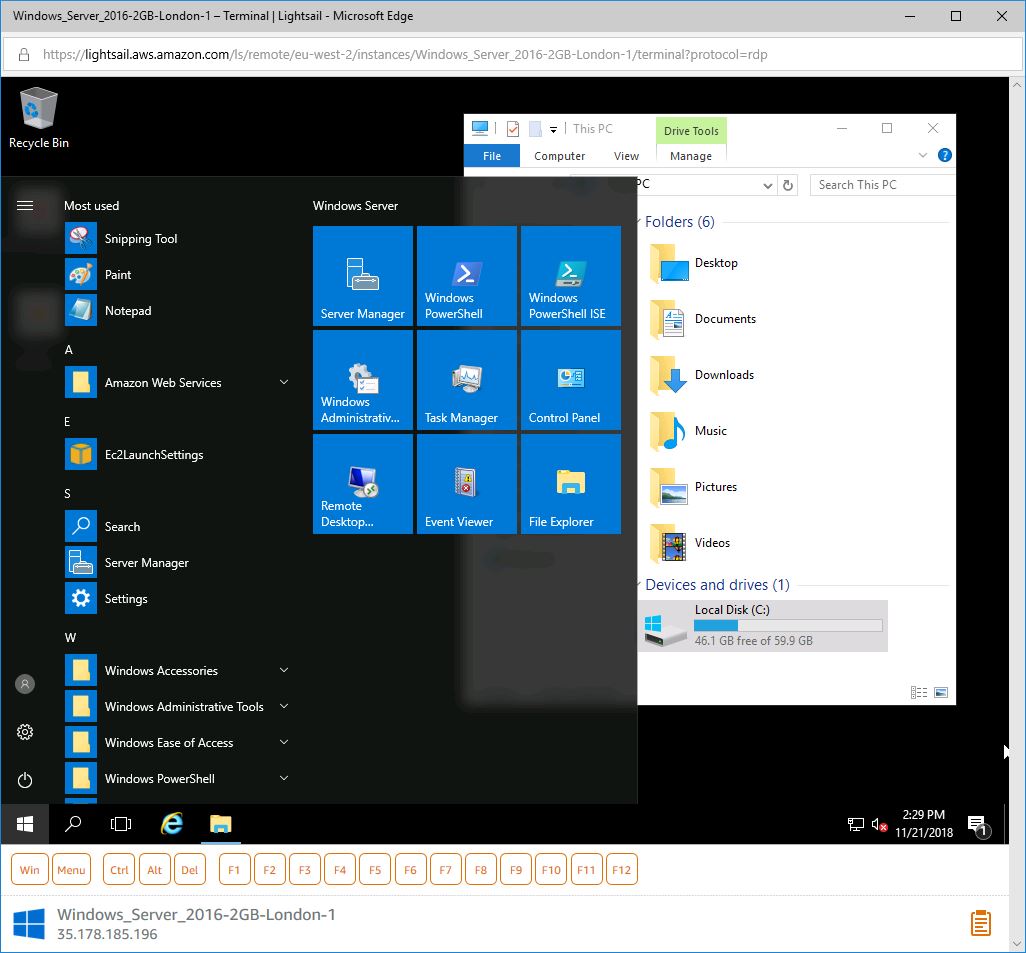Click the taskbar search magnifier
This screenshot has height=953, width=1026.
(73, 824)
